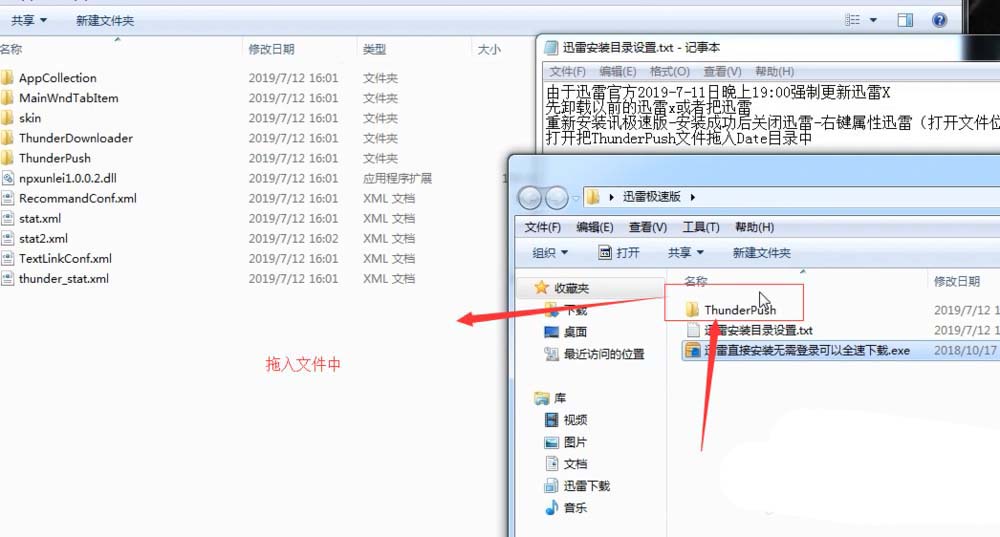
Task: Expand the 组织 dropdown
Action: (x=550, y=253)
